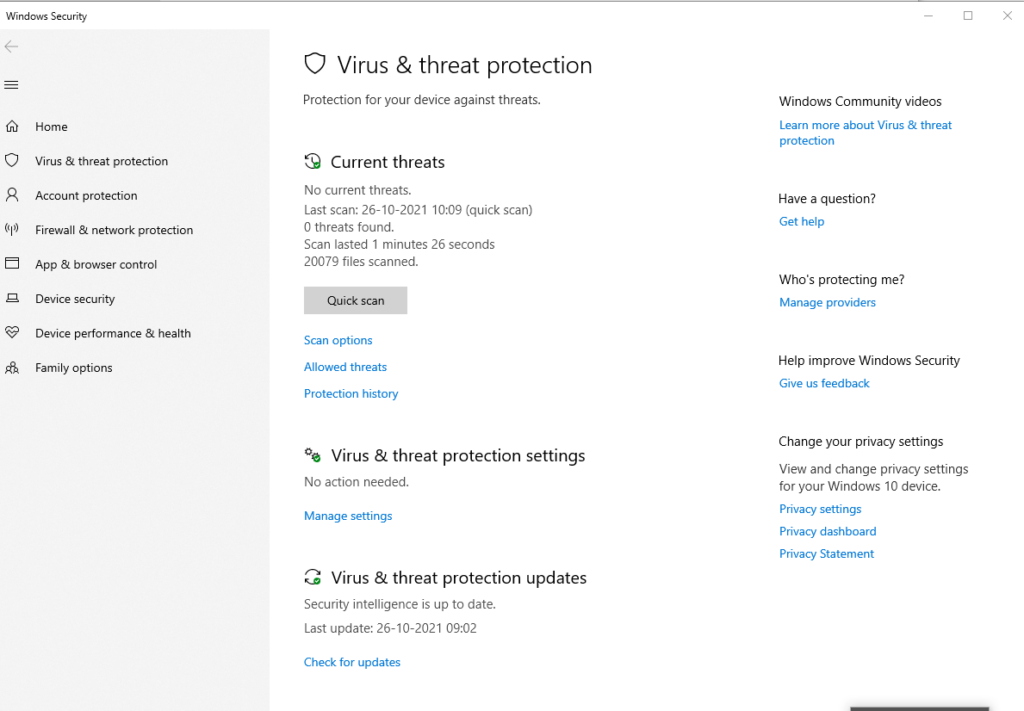Click Give us feedback link
This screenshot has height=711, width=1024.
coord(824,383)
